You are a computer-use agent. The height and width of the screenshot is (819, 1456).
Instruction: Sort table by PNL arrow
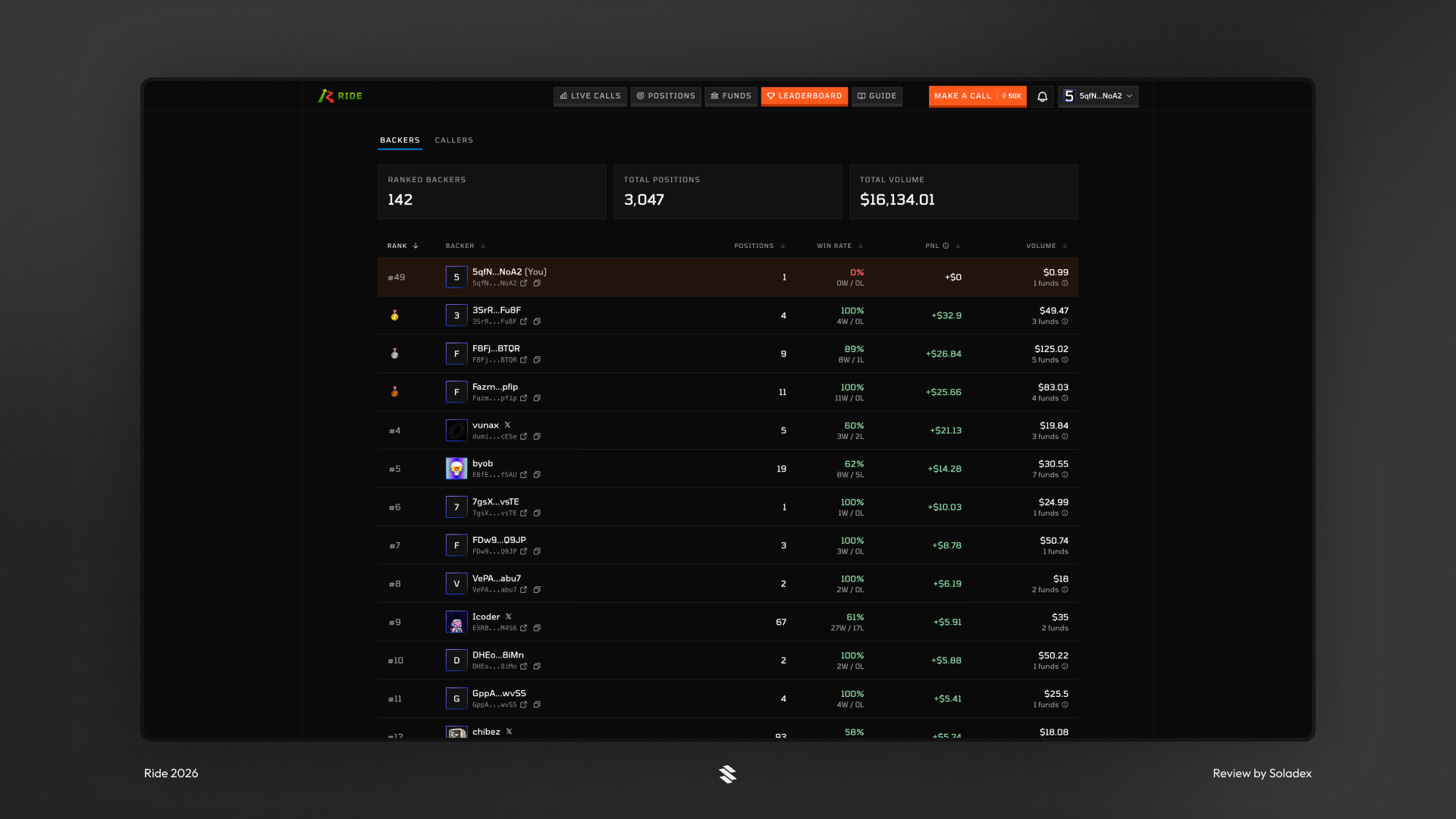[958, 246]
